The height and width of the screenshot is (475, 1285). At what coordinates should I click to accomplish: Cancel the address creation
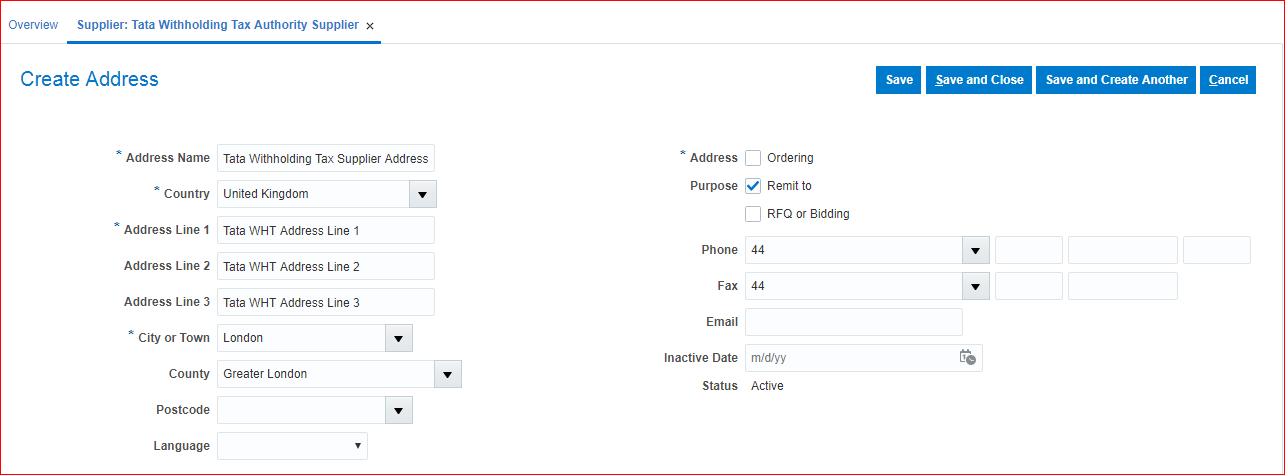pyautogui.click(x=1228, y=80)
